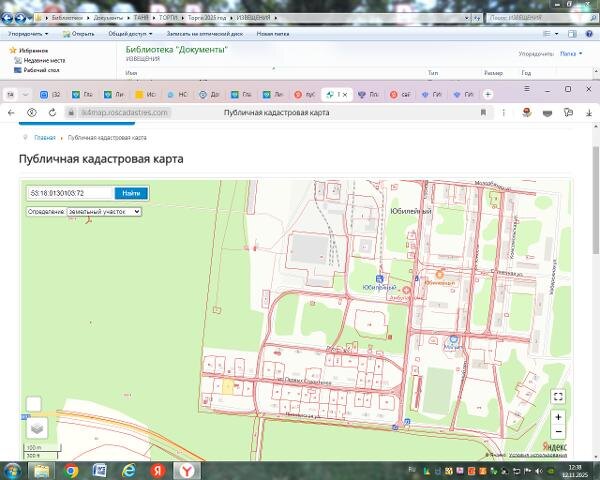Open Internet Explorer from the taskbar
Viewport: 600px width, 480px height.
tap(129, 471)
